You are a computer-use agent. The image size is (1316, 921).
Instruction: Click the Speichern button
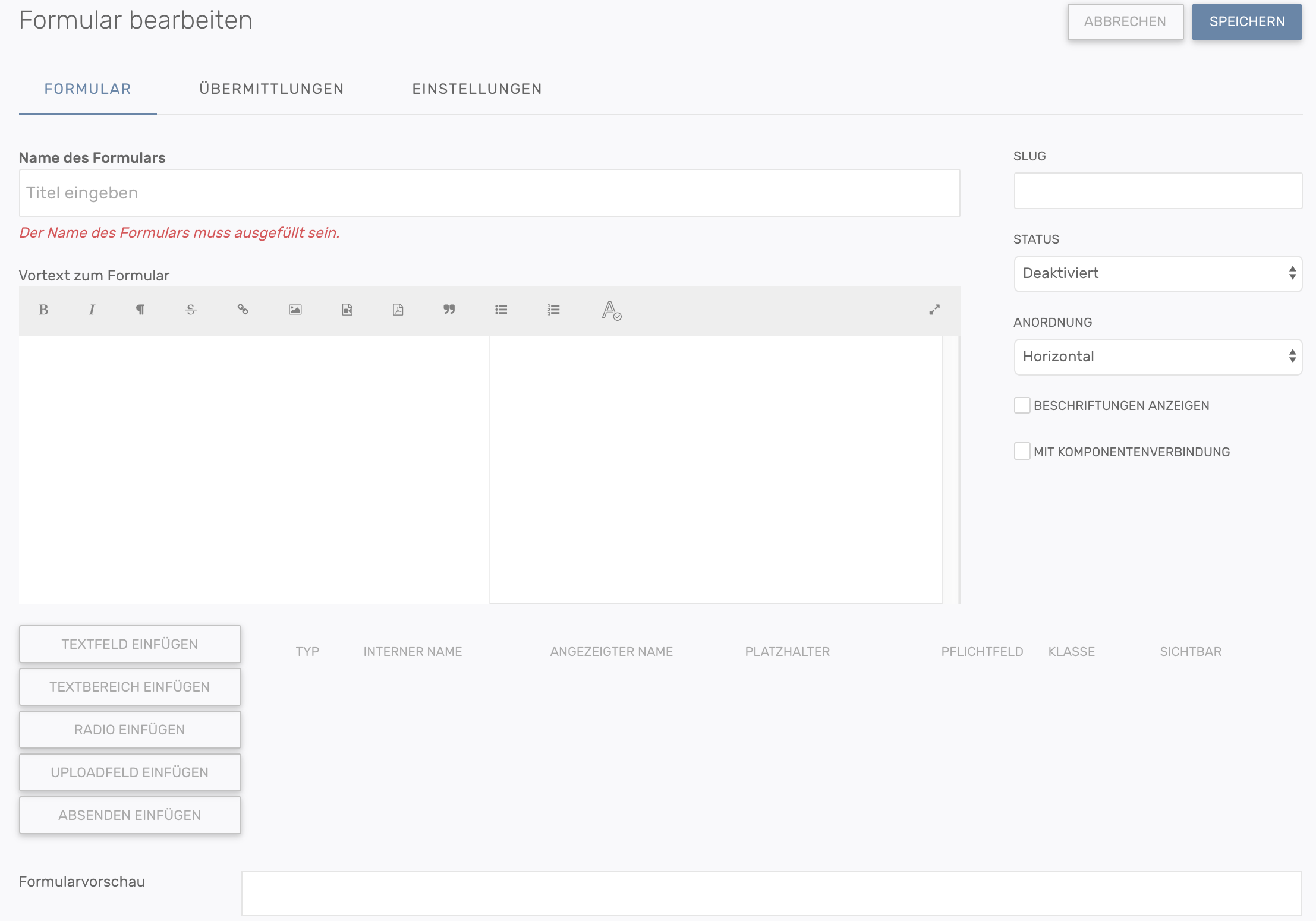pos(1246,22)
